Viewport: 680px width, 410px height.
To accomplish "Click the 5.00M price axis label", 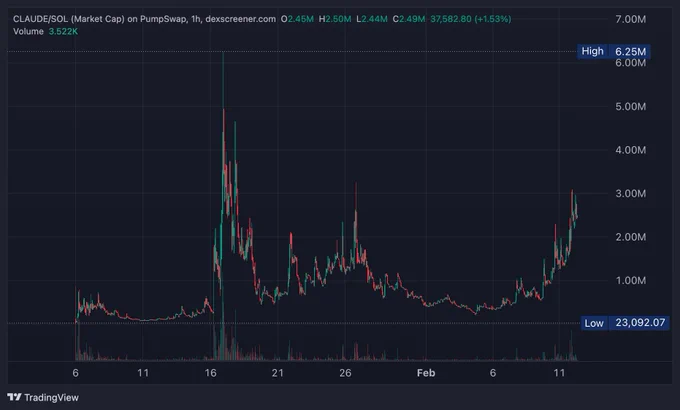I will point(631,106).
